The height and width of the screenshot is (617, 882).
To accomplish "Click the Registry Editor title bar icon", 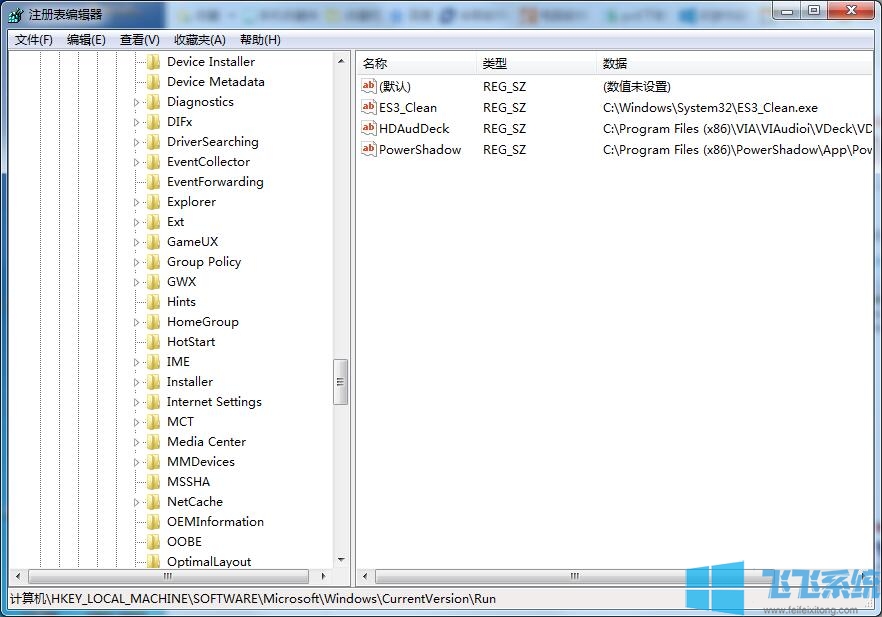I will click(14, 16).
